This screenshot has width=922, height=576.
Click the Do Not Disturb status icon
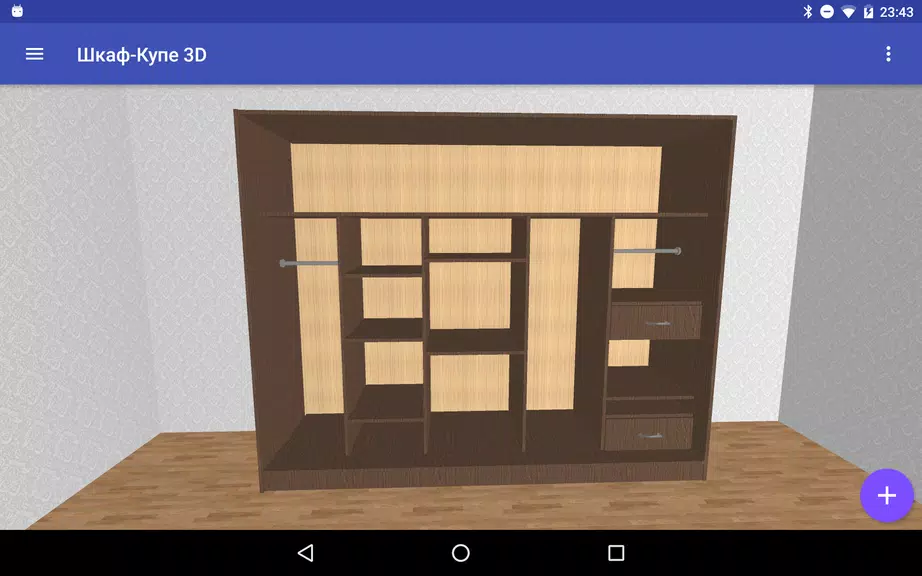827,11
